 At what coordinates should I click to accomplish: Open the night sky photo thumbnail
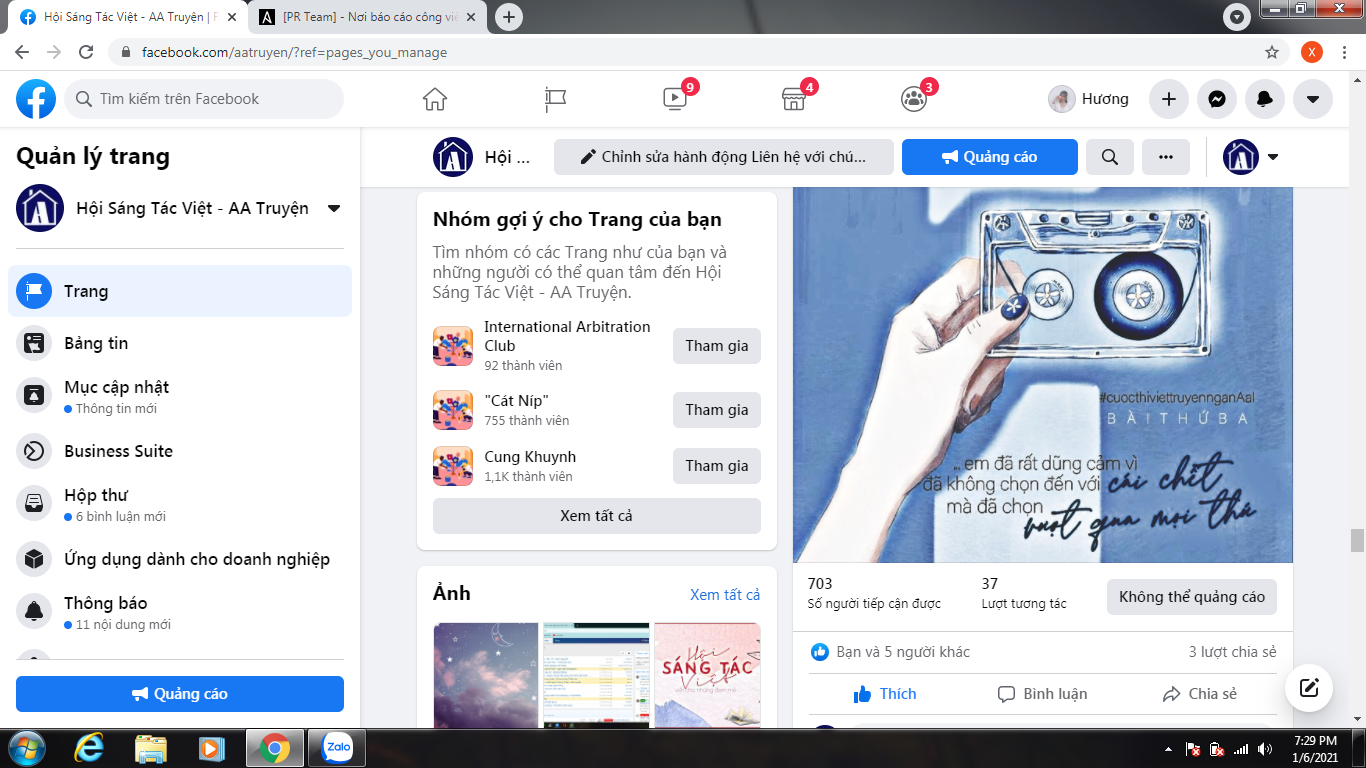485,675
